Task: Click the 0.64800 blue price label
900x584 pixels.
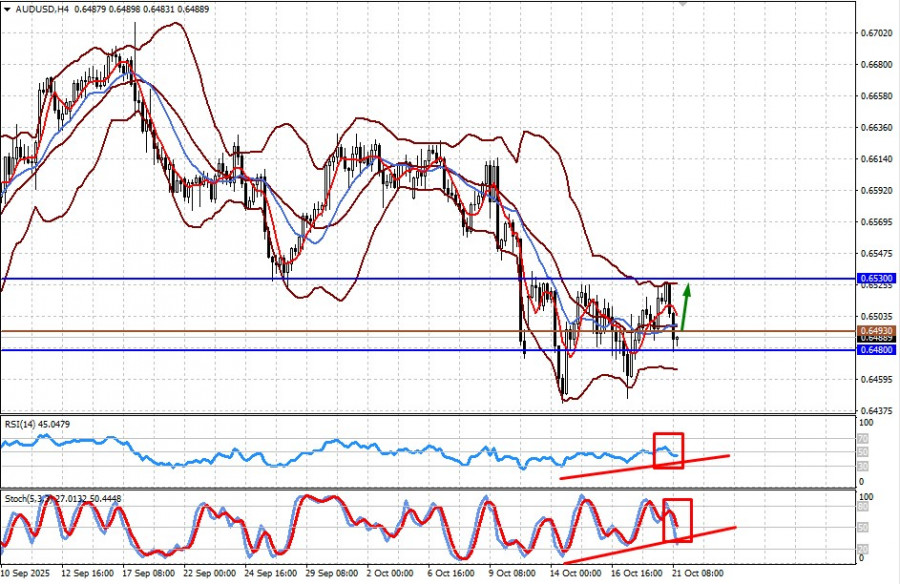Action: (876, 350)
